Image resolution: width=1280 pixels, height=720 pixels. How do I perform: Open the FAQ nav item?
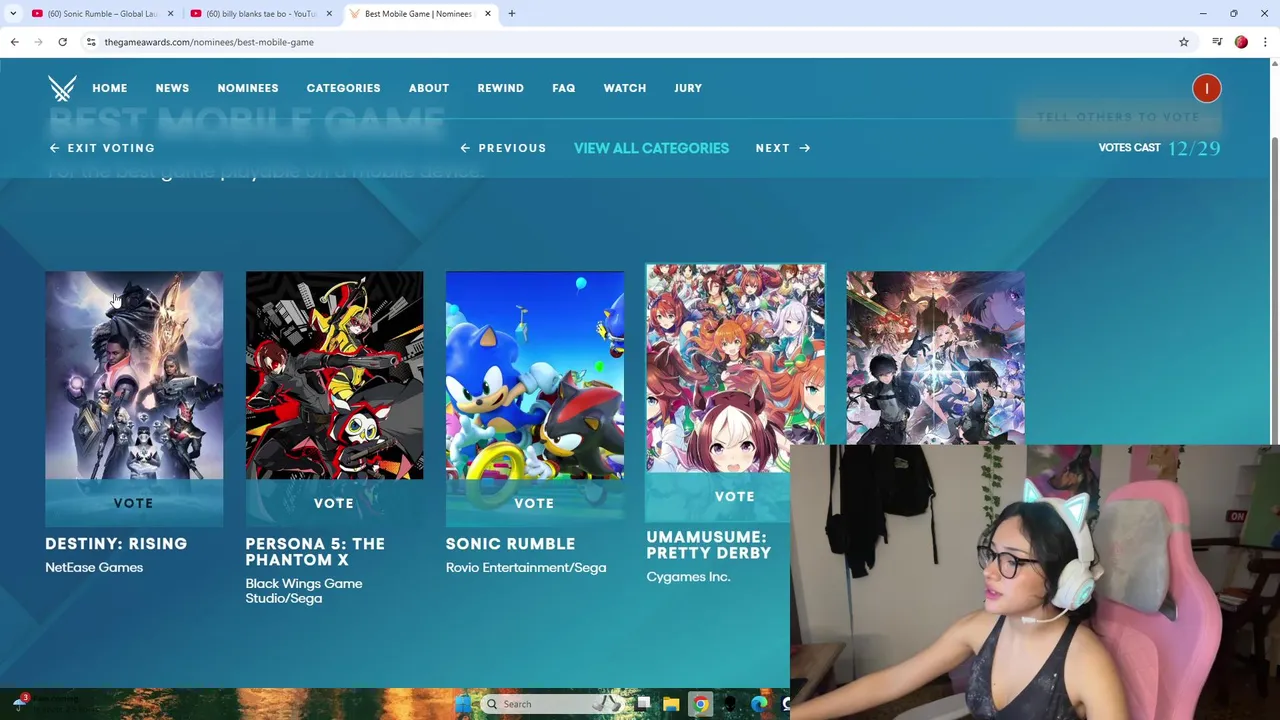pyautogui.click(x=564, y=88)
